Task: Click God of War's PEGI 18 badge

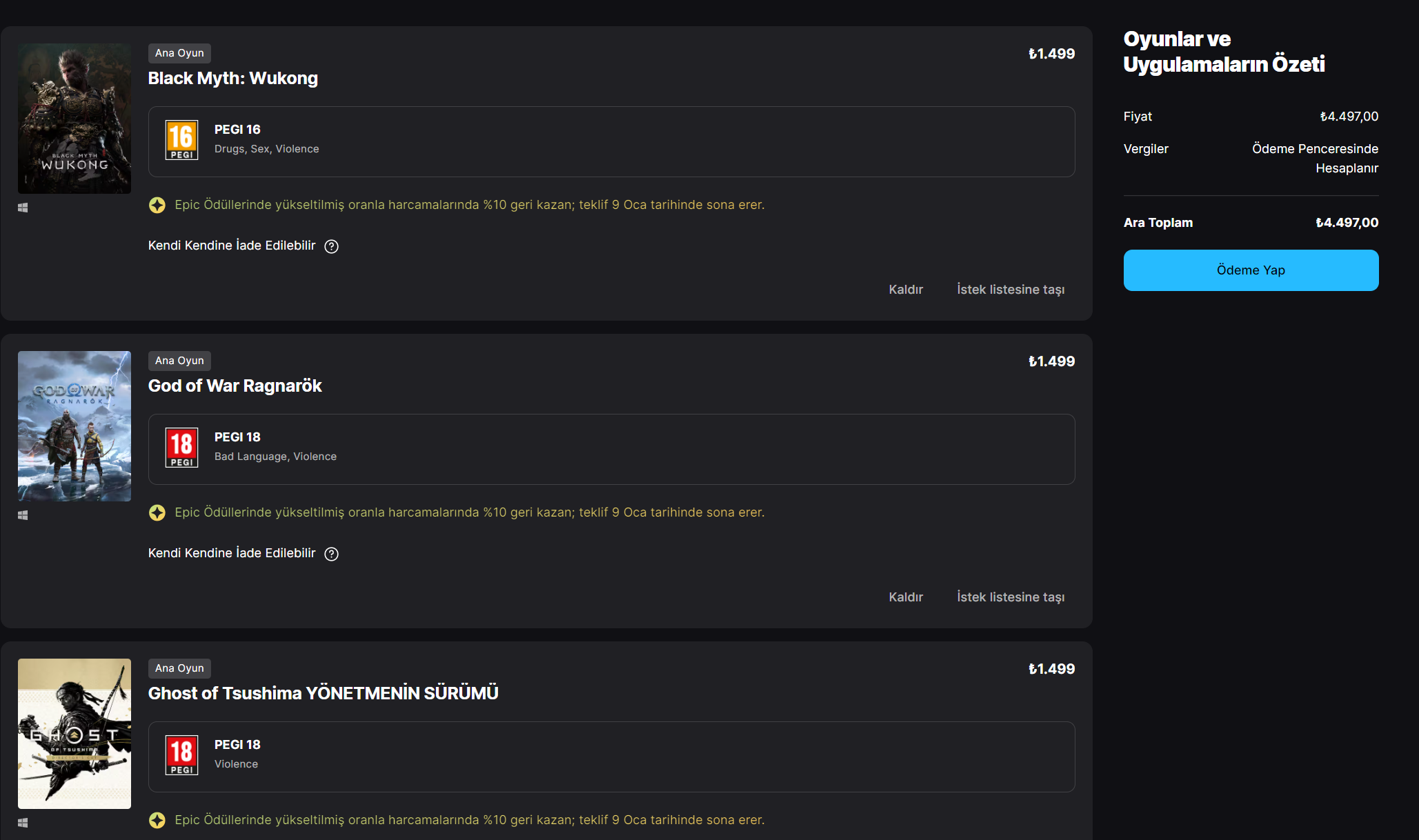Action: pos(181,448)
